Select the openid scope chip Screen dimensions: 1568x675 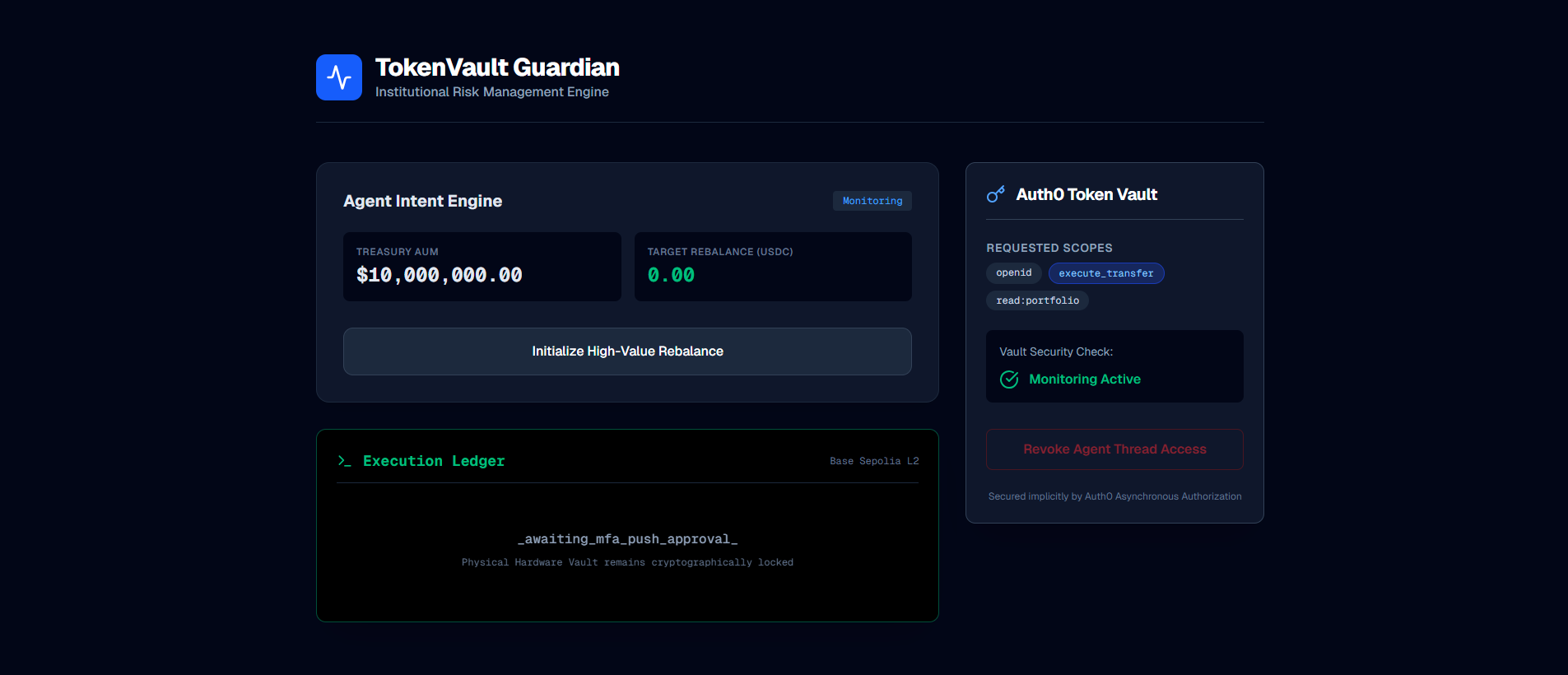(1014, 273)
